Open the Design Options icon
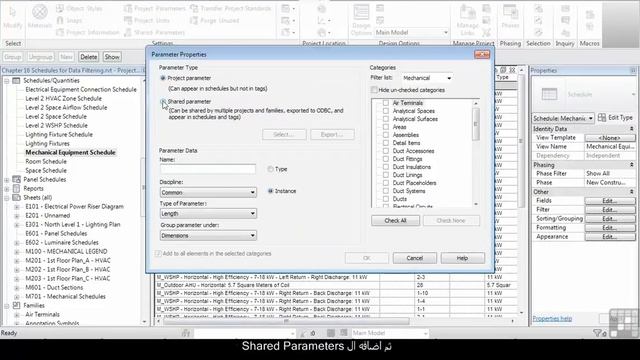This screenshot has width=640, height=360. point(361,13)
